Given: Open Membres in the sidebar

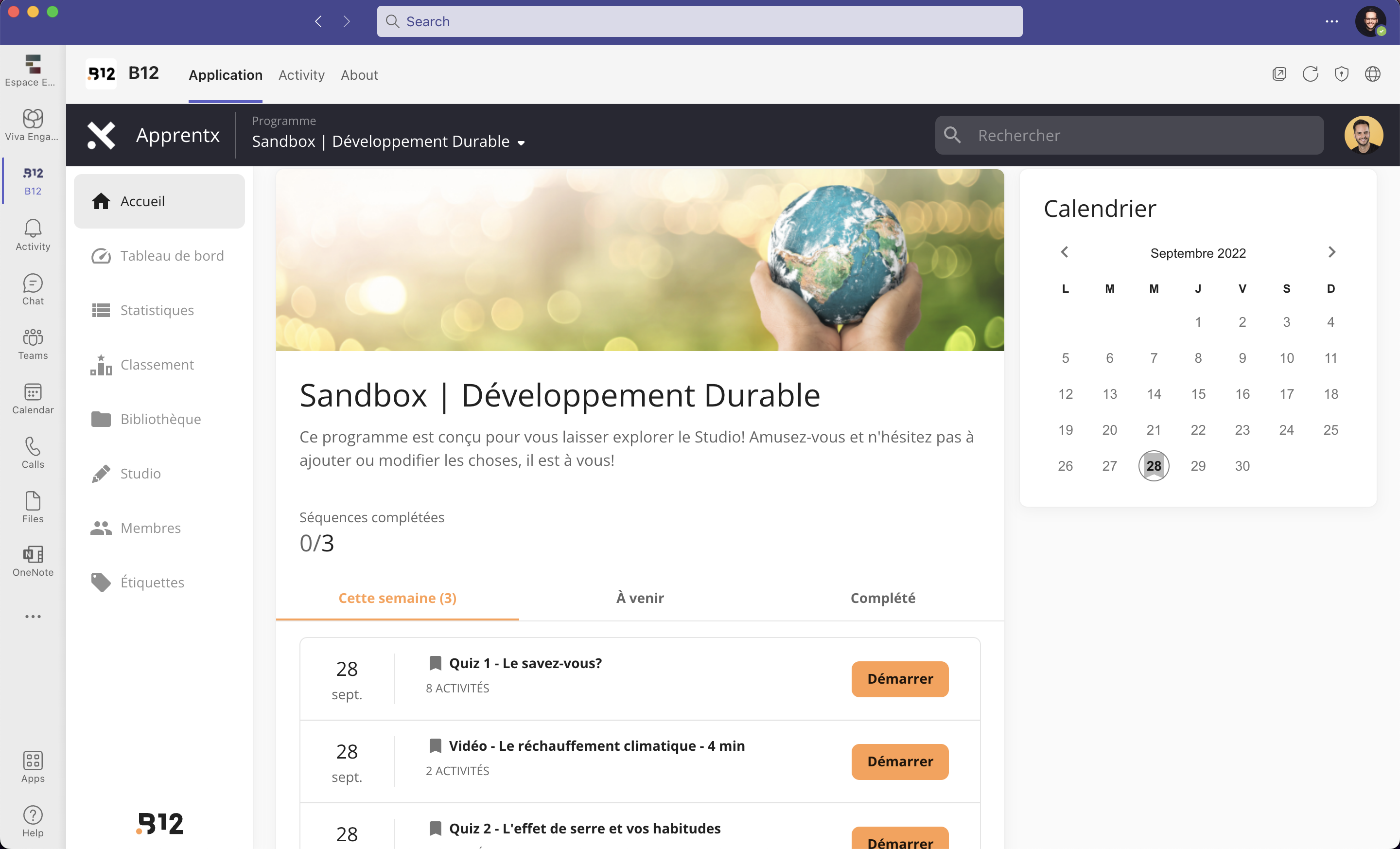Looking at the screenshot, I should pos(159,528).
